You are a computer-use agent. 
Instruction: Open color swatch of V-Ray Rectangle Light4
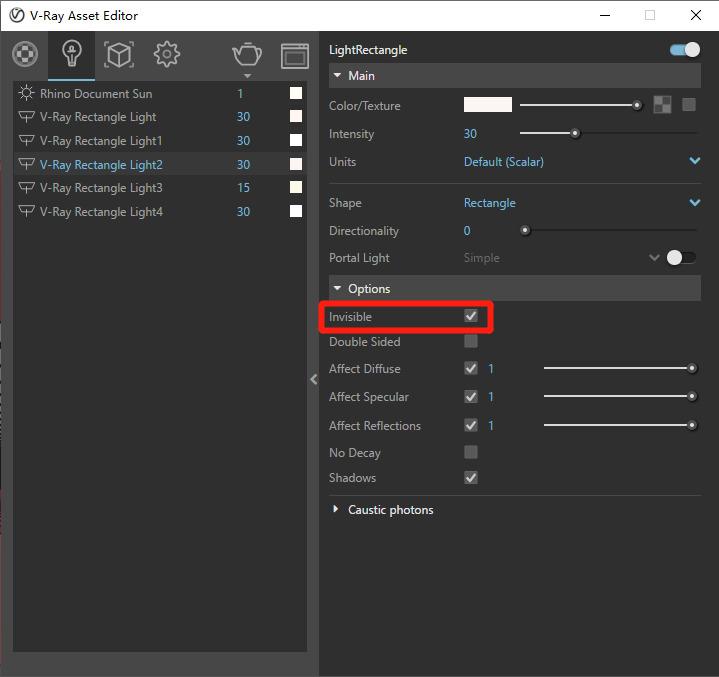click(296, 211)
